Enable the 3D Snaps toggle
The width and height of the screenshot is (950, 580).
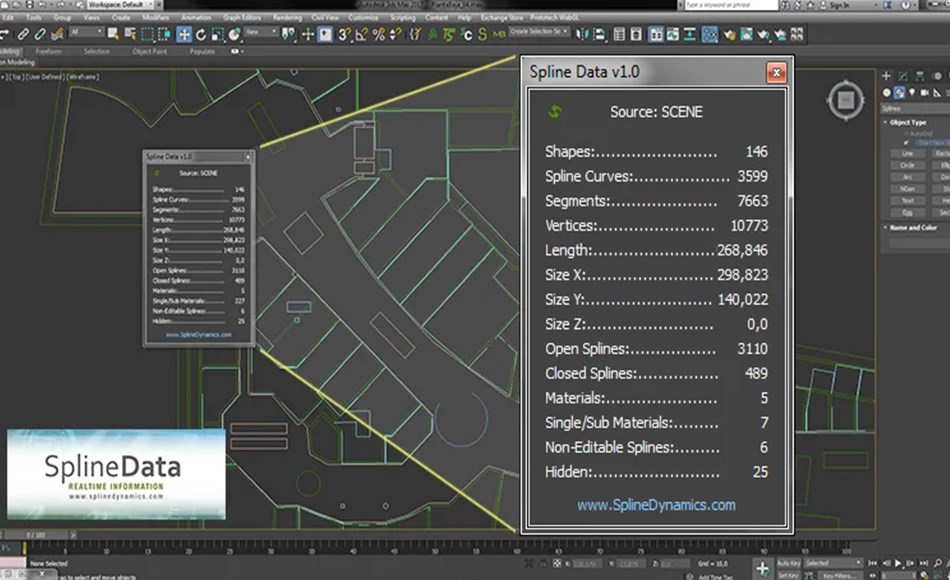342,36
